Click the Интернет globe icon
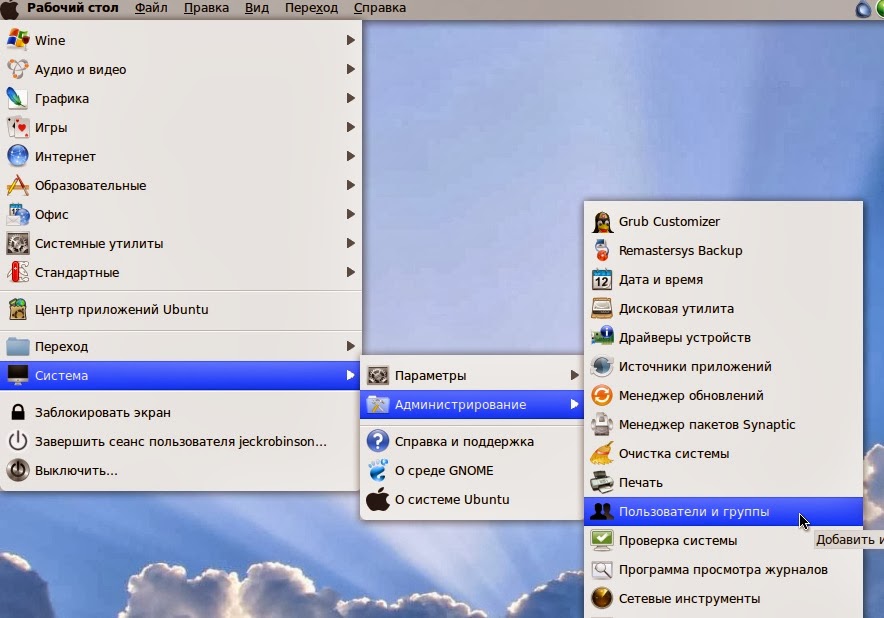This screenshot has width=884, height=618. click(x=18, y=156)
